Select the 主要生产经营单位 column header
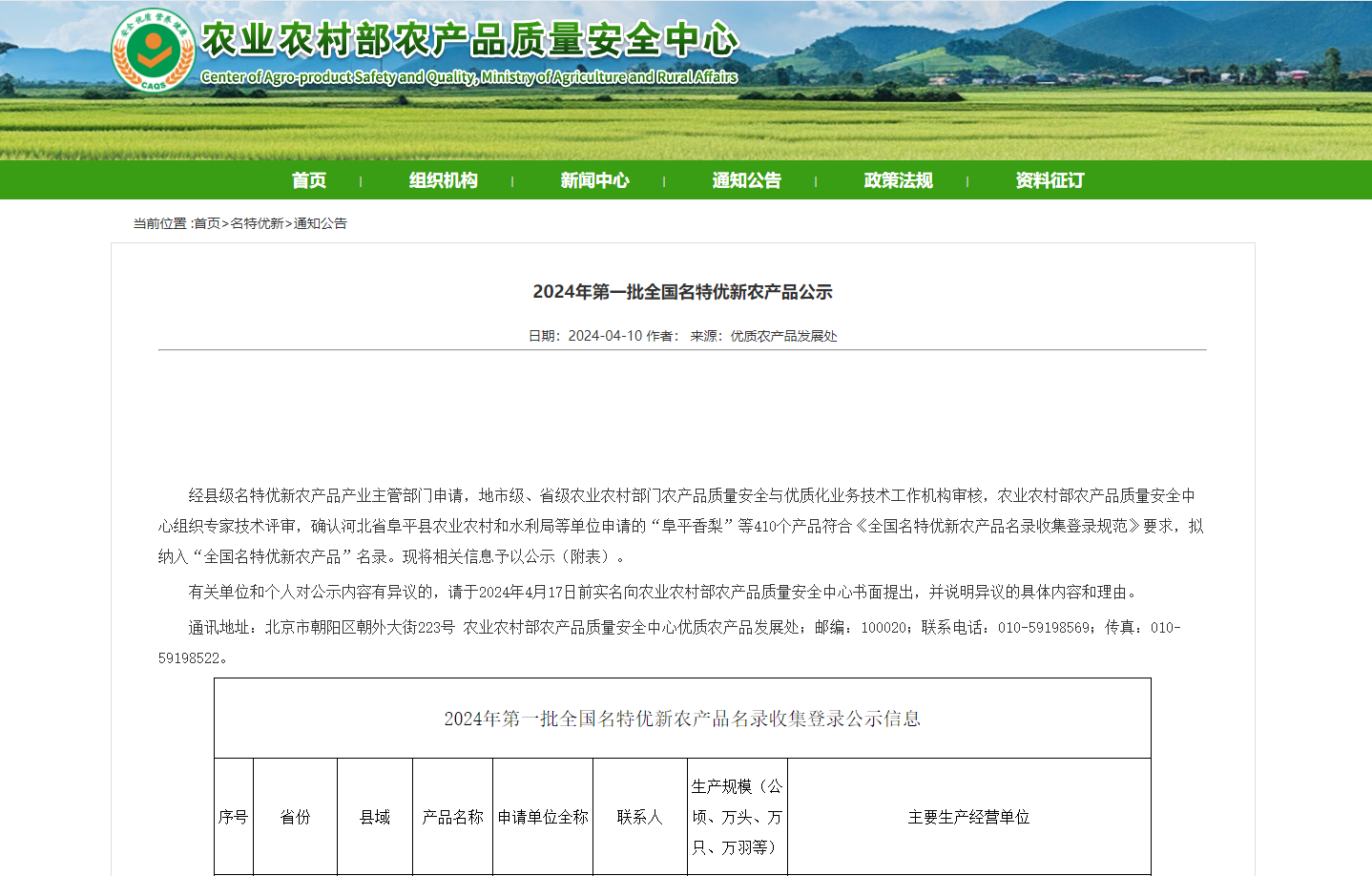Image resolution: width=1372 pixels, height=876 pixels. 968,817
